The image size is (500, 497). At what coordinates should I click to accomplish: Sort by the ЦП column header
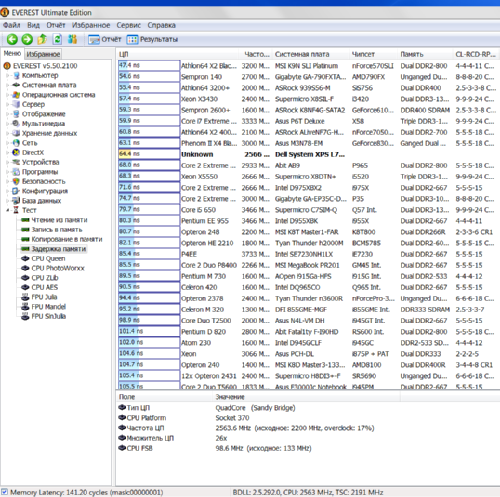click(x=177, y=54)
